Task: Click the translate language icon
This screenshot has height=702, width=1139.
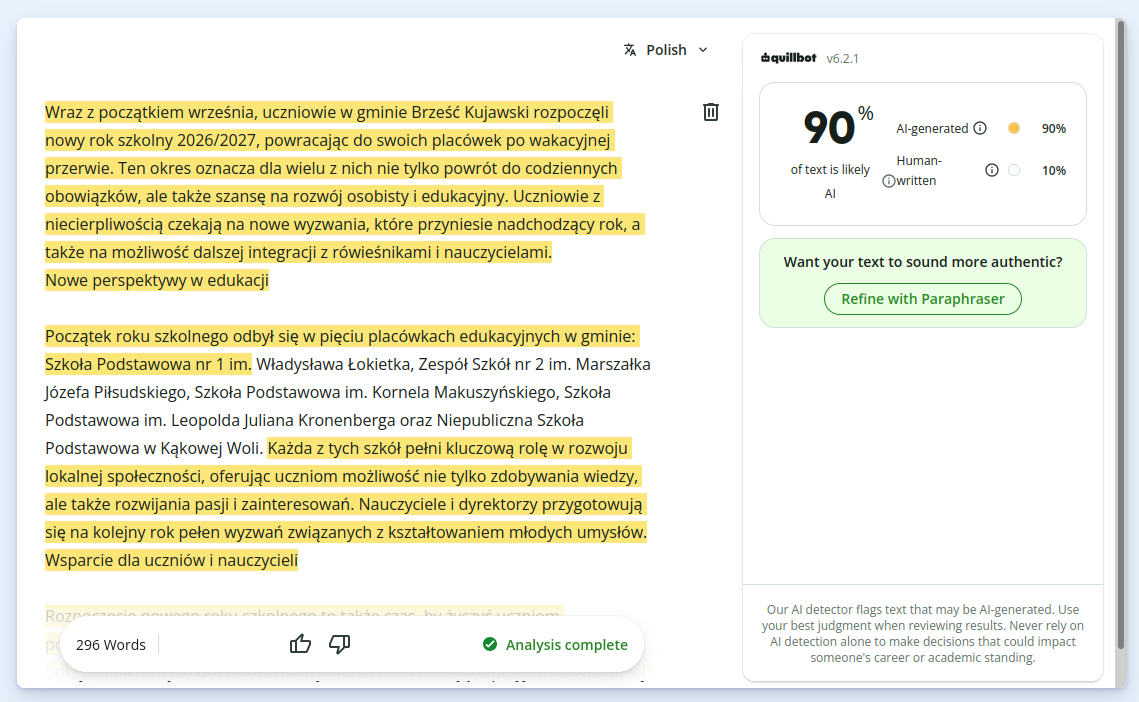Action: click(630, 49)
